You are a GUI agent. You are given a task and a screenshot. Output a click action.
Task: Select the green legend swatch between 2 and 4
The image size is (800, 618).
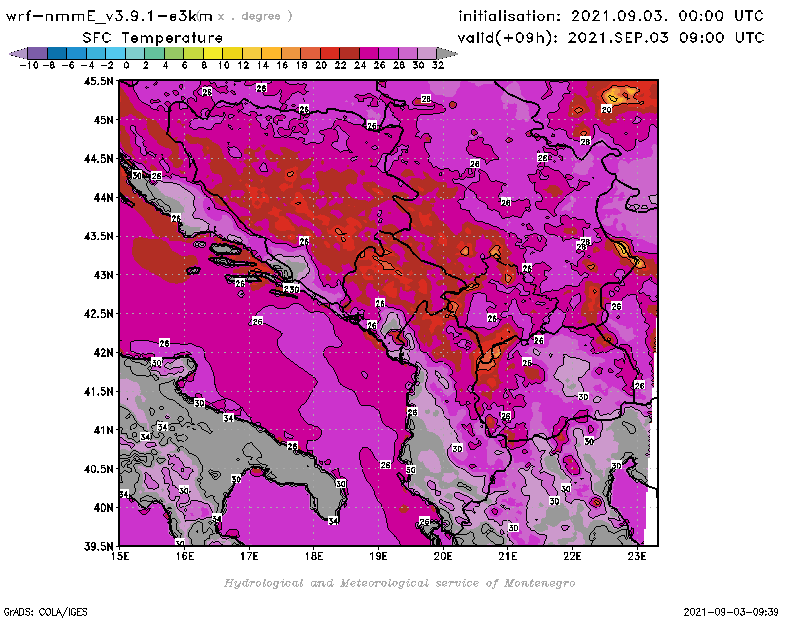click(154, 53)
